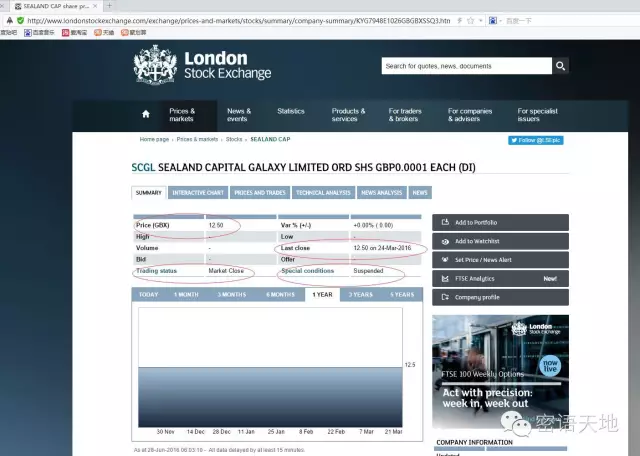Click the Twitter Follow button

[536, 140]
